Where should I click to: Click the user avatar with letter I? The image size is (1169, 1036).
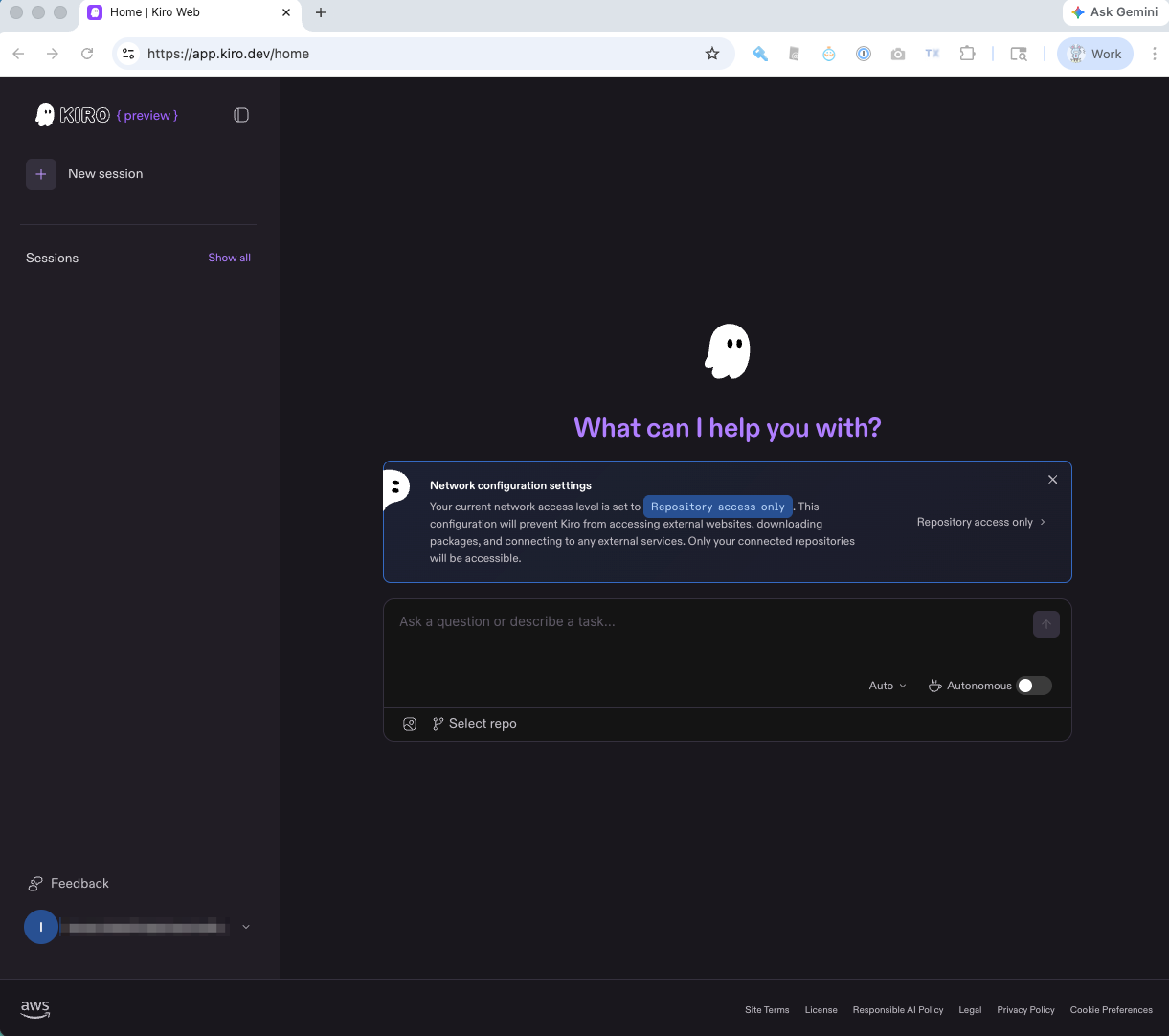[41, 927]
